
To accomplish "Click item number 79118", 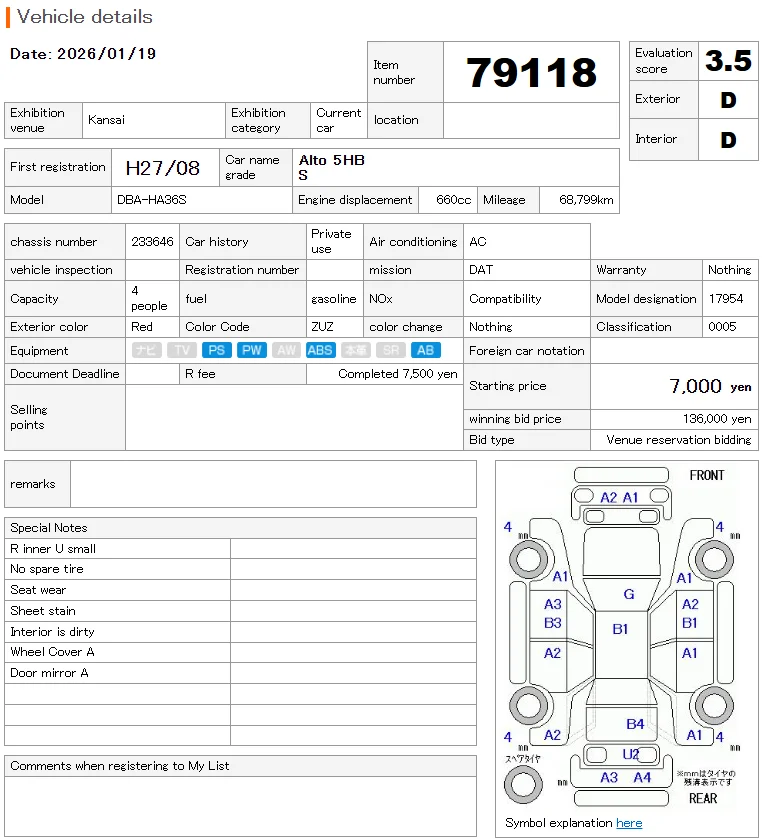I will pos(531,72).
